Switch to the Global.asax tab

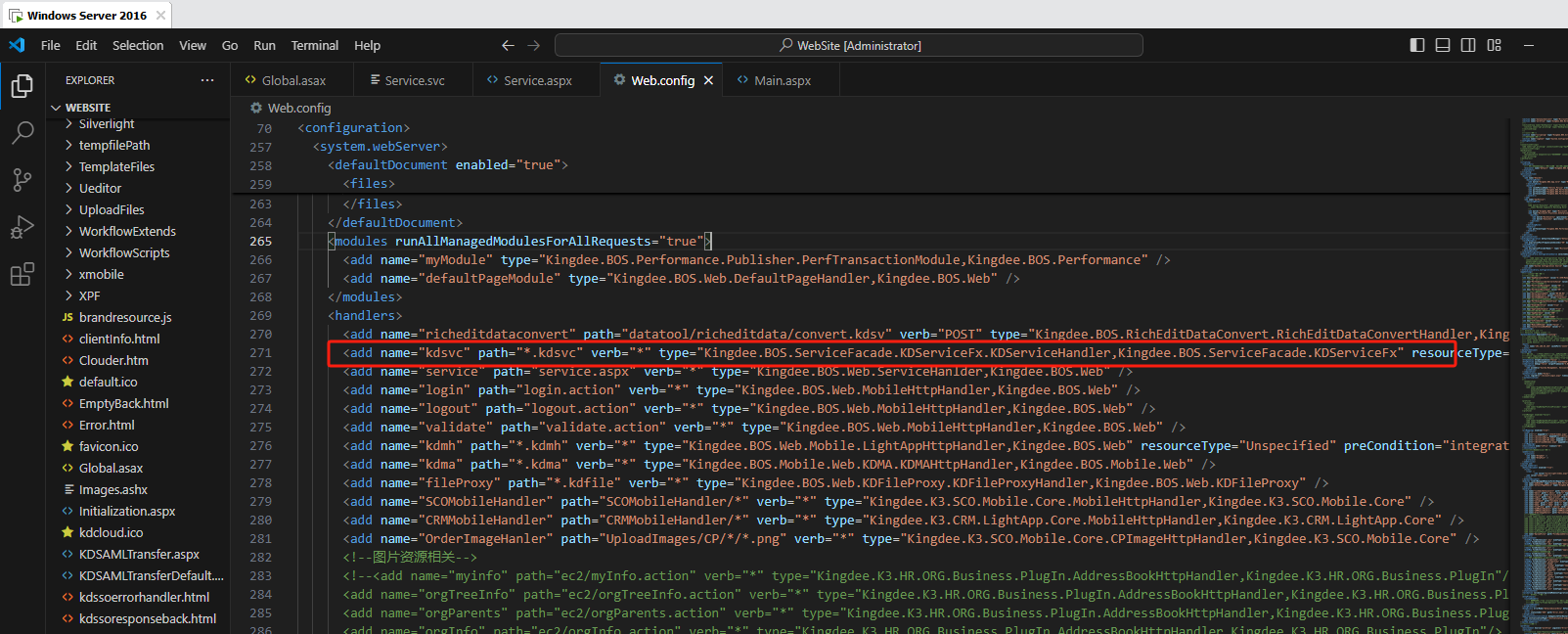coord(293,80)
